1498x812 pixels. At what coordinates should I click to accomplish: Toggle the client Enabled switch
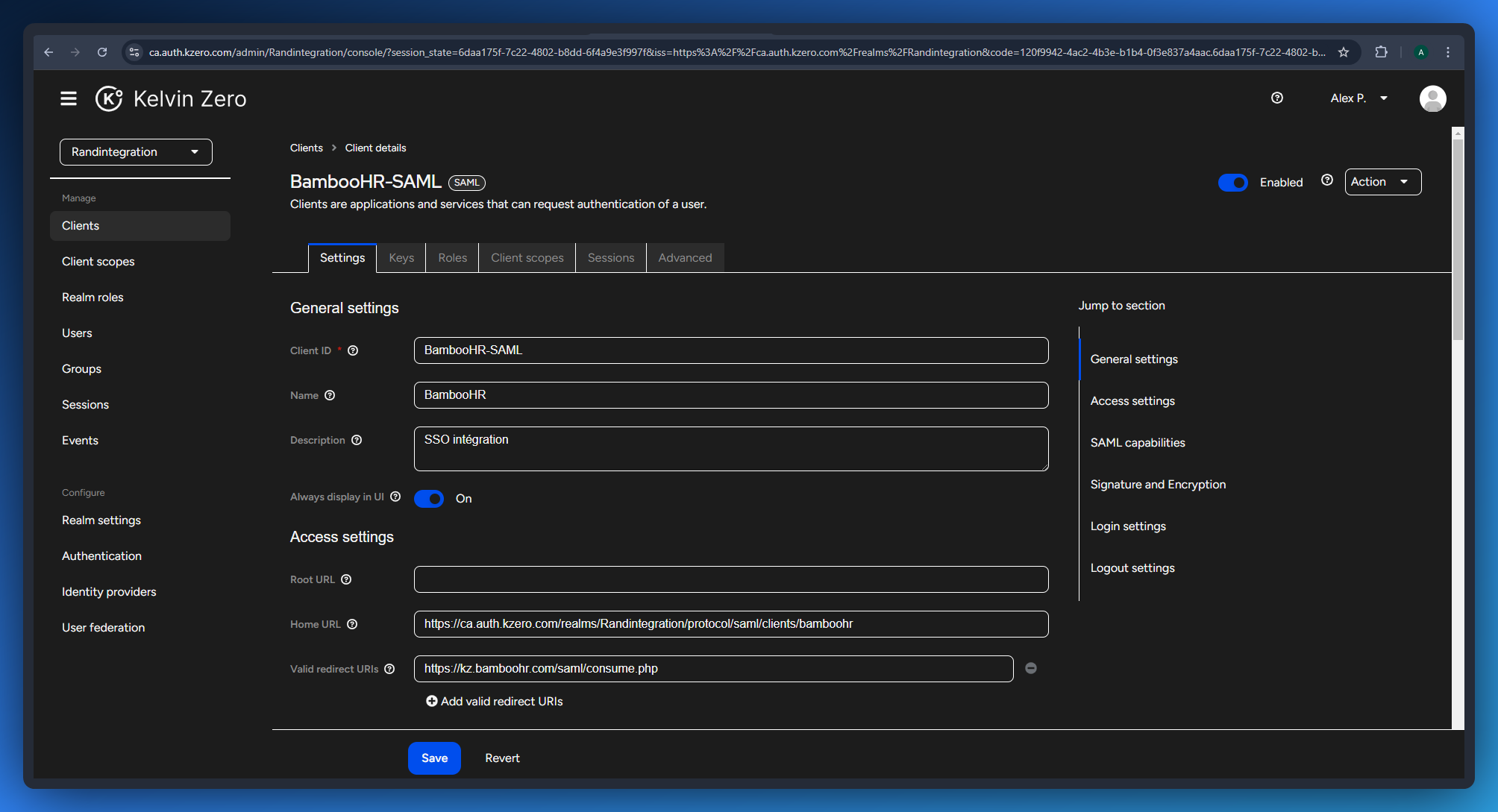click(1233, 183)
